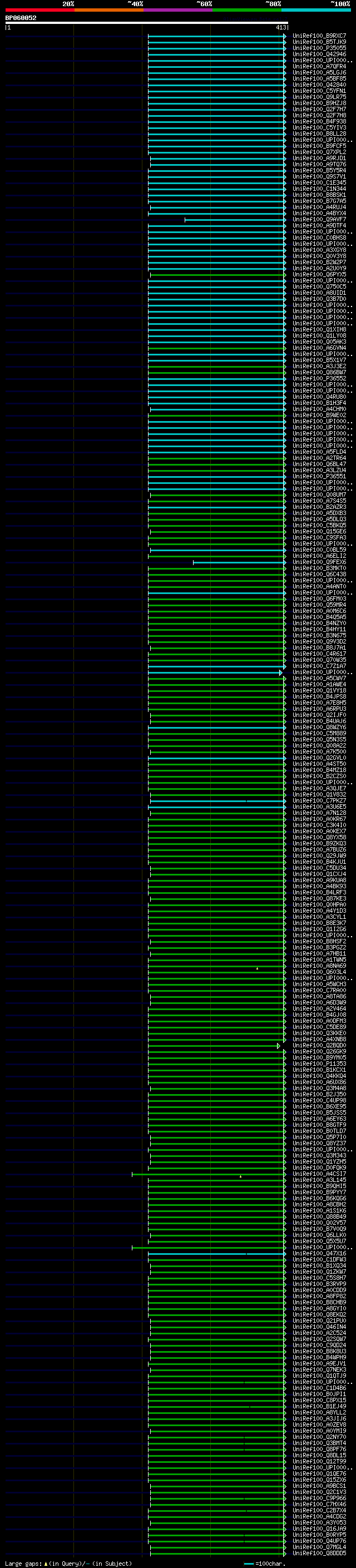
Task: Select hit label UniRef100_P36551
Action: (x=319, y=477)
